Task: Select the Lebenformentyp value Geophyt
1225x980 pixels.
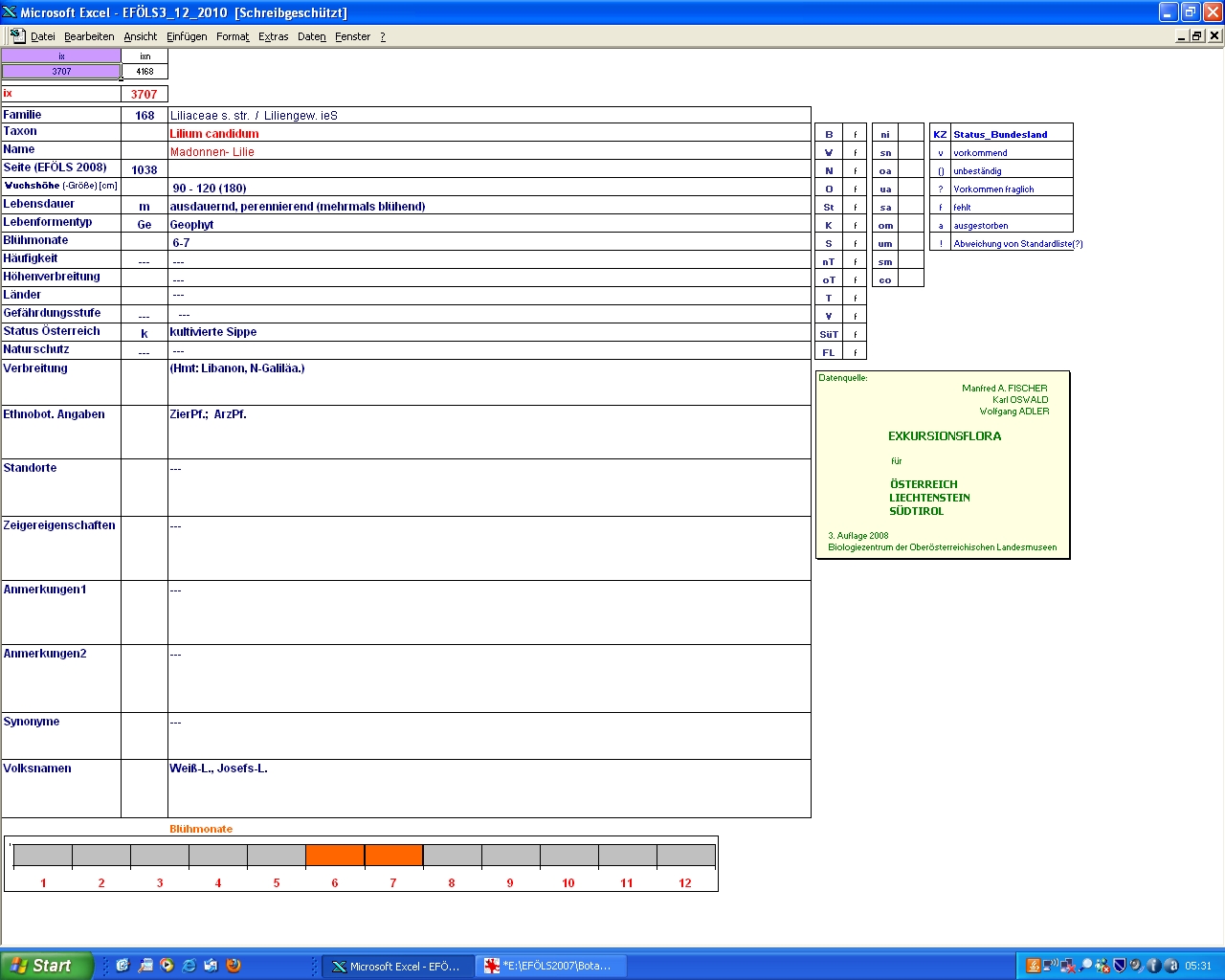Action: pos(191,225)
